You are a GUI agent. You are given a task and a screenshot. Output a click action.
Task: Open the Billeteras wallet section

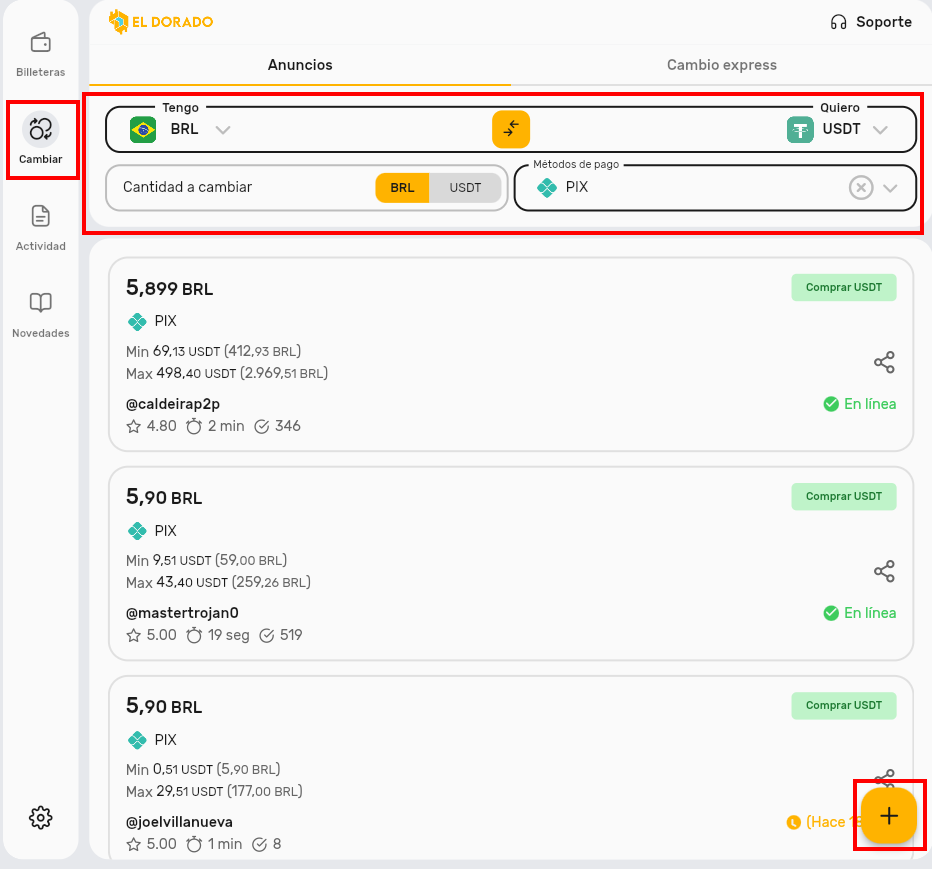[40, 55]
